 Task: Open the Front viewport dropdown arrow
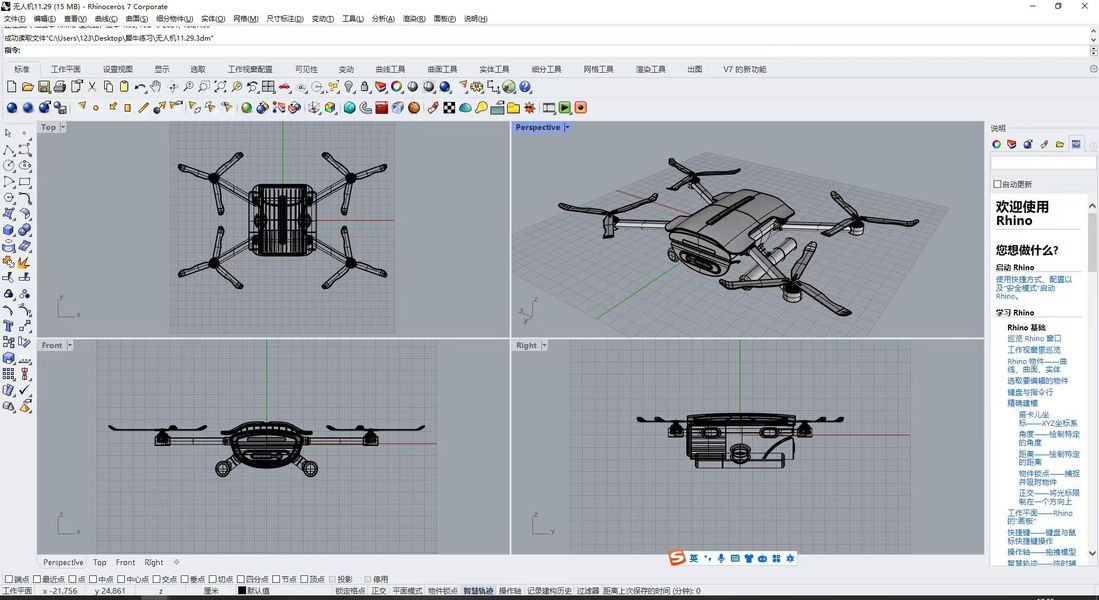69,346
